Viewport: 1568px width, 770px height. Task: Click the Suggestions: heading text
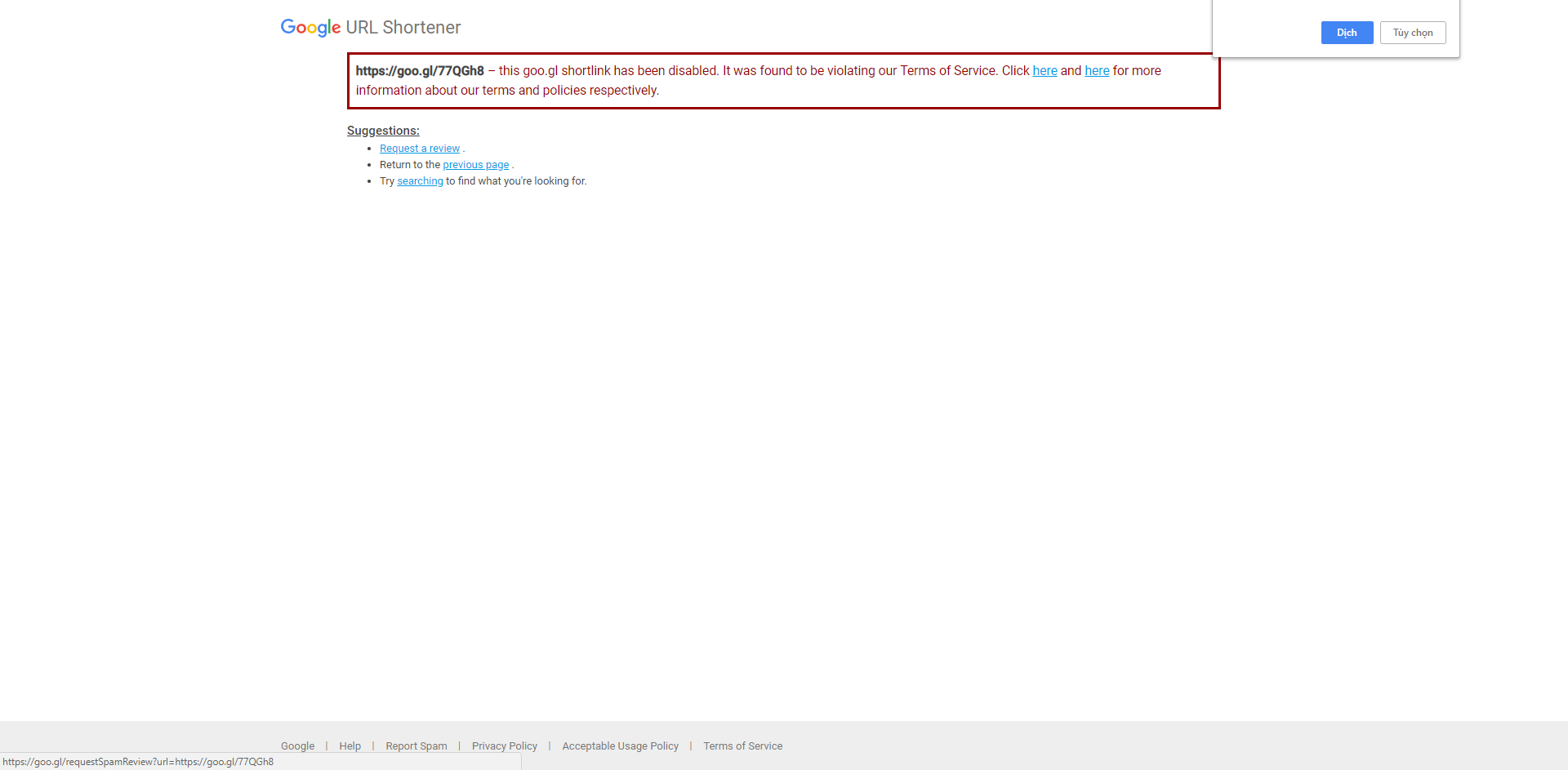pyautogui.click(x=383, y=131)
